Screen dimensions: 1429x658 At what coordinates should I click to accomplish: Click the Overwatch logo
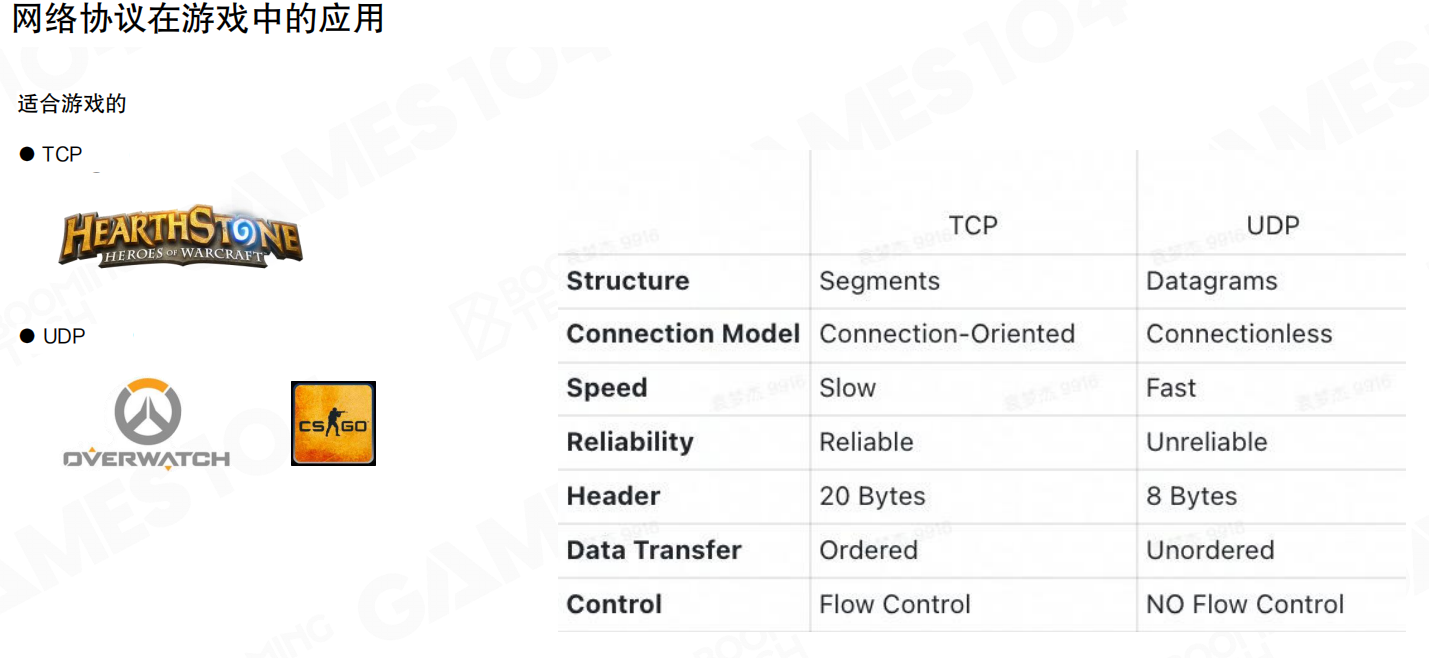[x=147, y=424]
